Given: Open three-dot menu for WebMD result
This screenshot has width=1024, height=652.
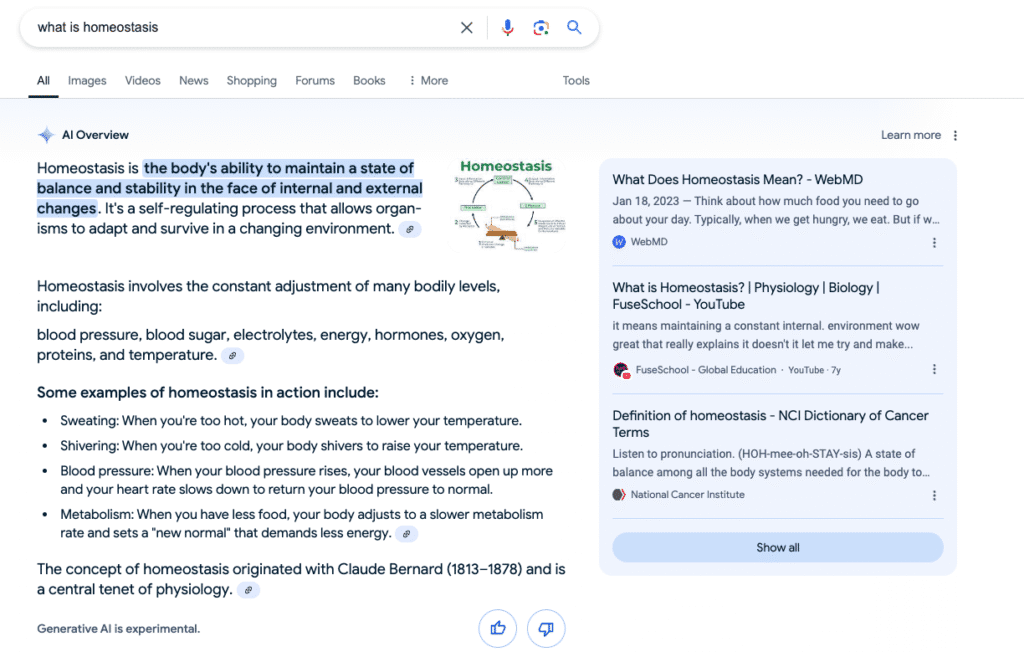Looking at the screenshot, I should point(934,243).
